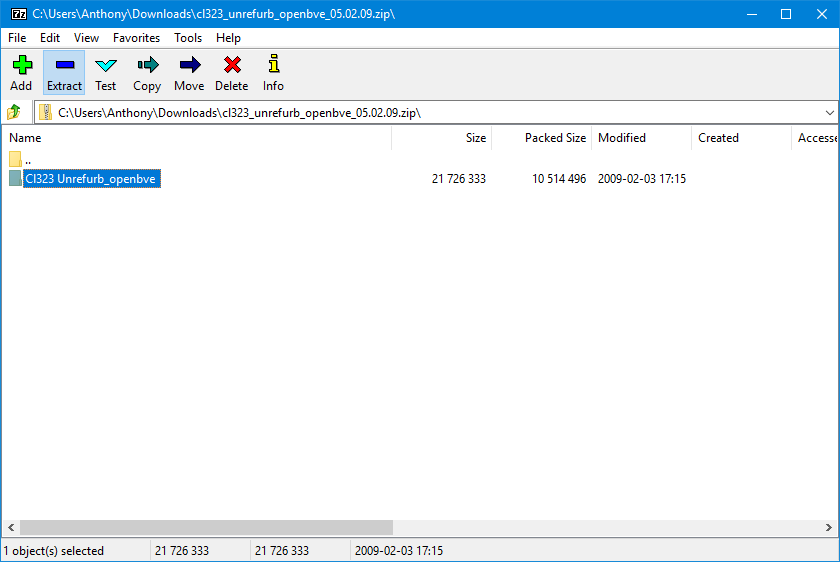Open the Help menu
This screenshot has width=840, height=562.
coord(228,38)
